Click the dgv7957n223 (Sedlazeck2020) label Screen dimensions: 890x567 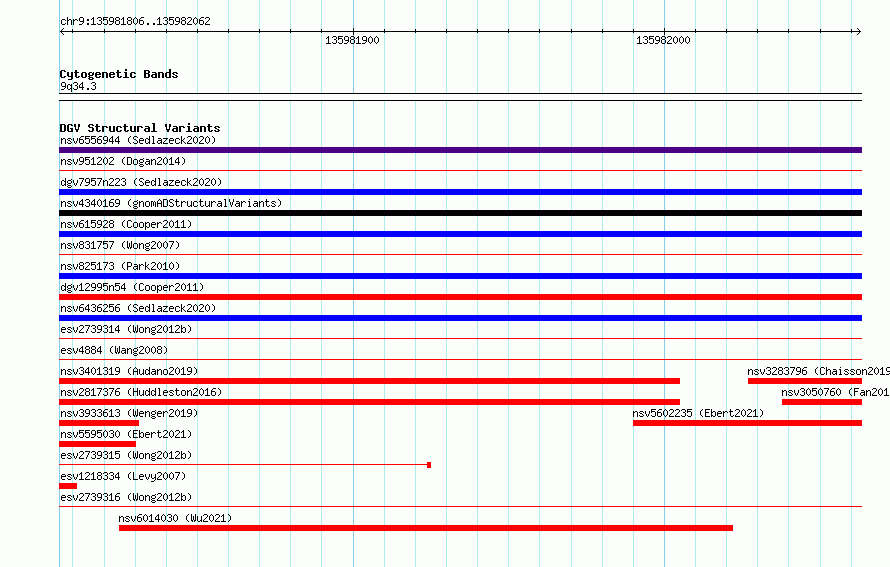(x=141, y=182)
